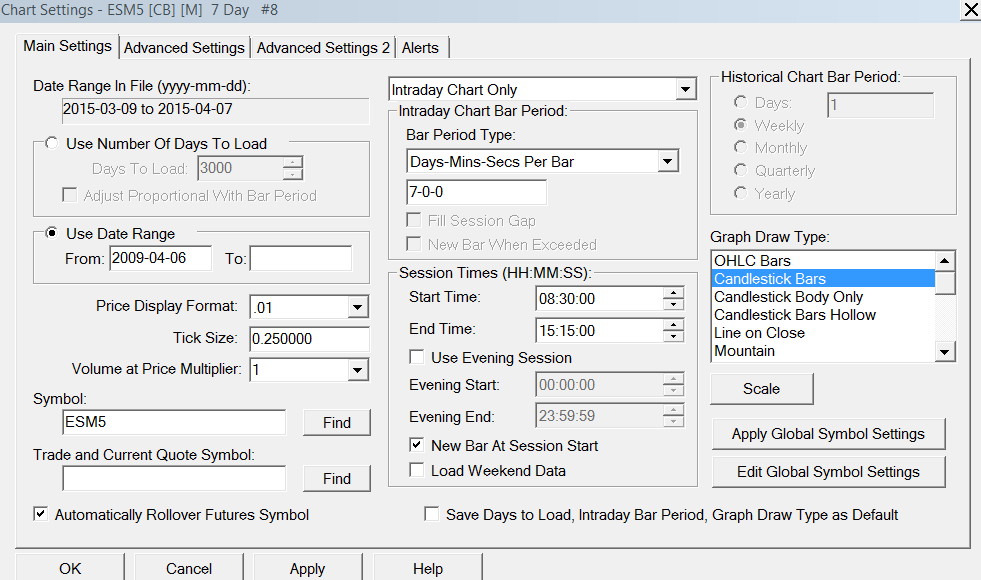This screenshot has width=981, height=580.
Task: Open the Alerts tab
Action: 420,48
